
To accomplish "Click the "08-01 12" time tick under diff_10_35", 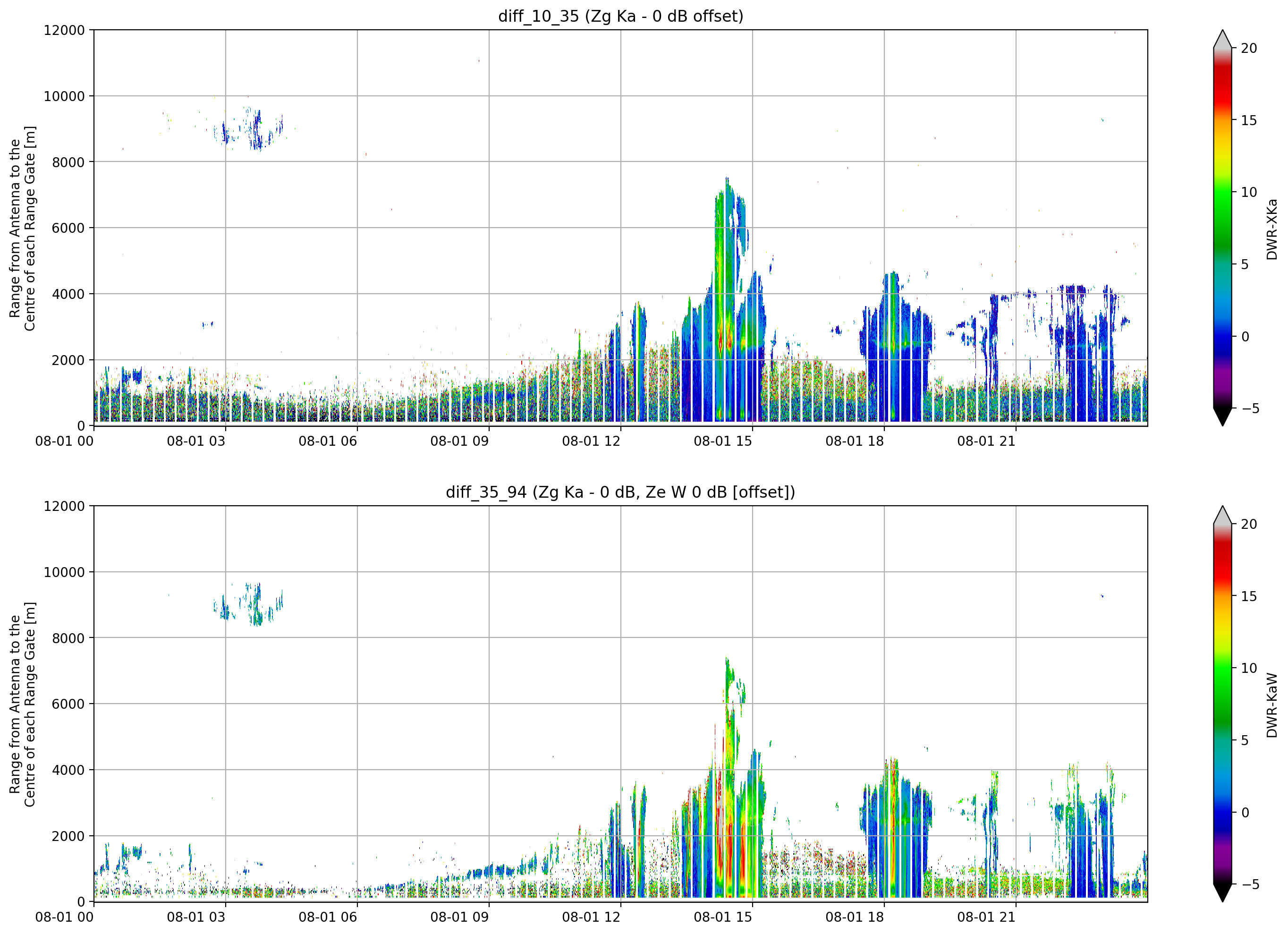I will [591, 441].
